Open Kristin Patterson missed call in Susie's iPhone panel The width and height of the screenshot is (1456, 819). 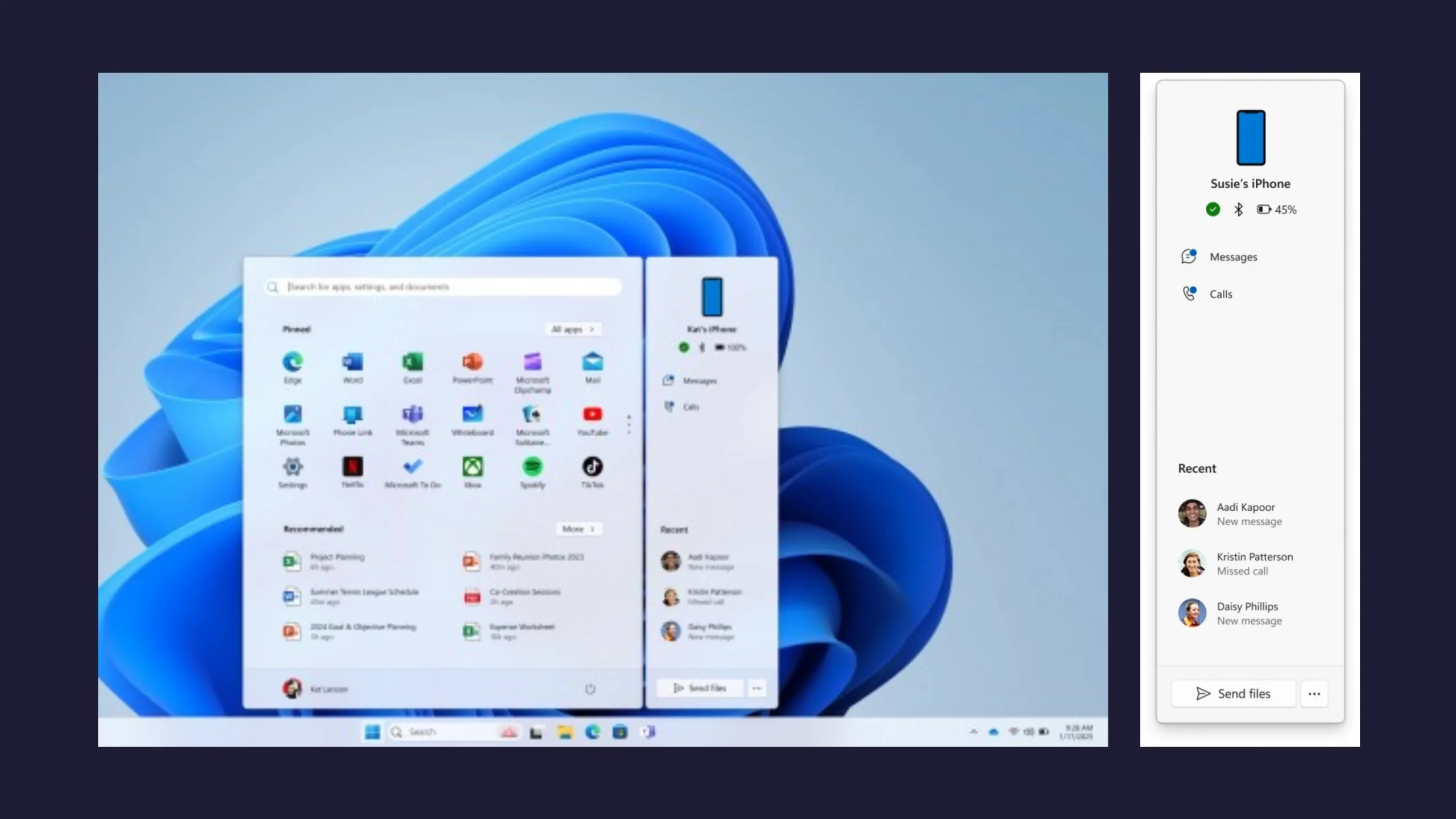tap(1235, 563)
